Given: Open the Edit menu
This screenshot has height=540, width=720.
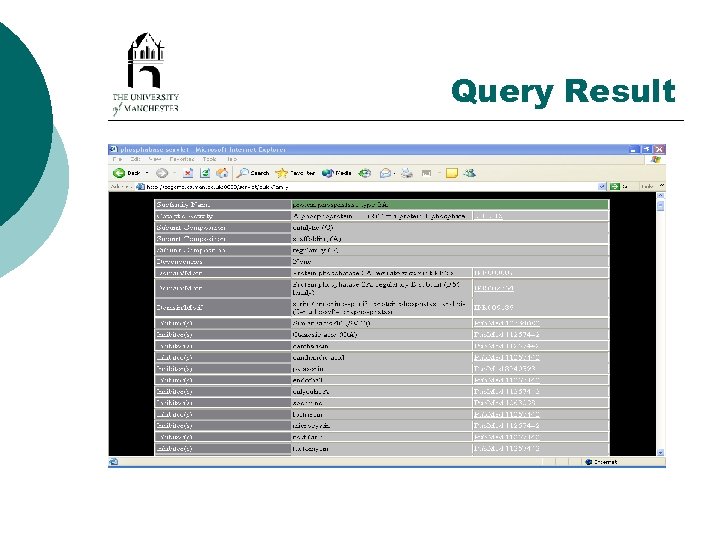Looking at the screenshot, I should (135, 159).
